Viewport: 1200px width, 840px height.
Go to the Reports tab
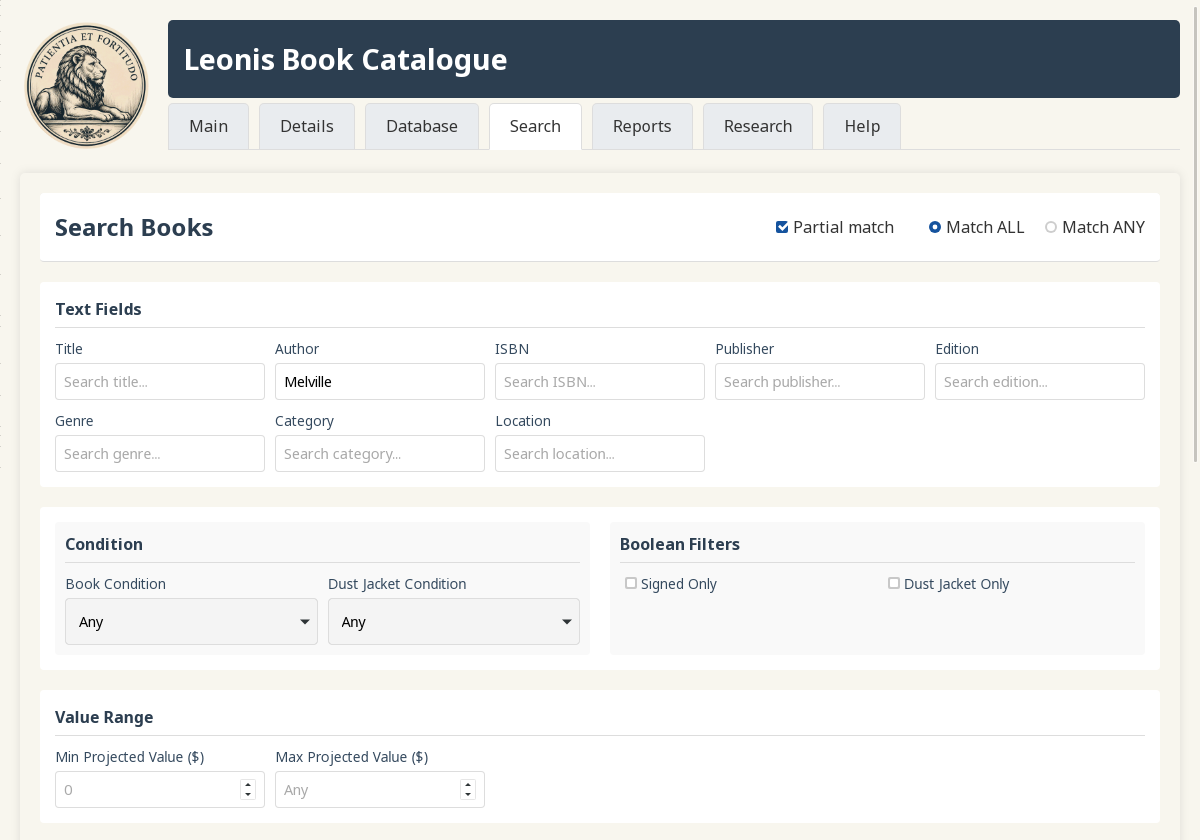pyautogui.click(x=642, y=126)
